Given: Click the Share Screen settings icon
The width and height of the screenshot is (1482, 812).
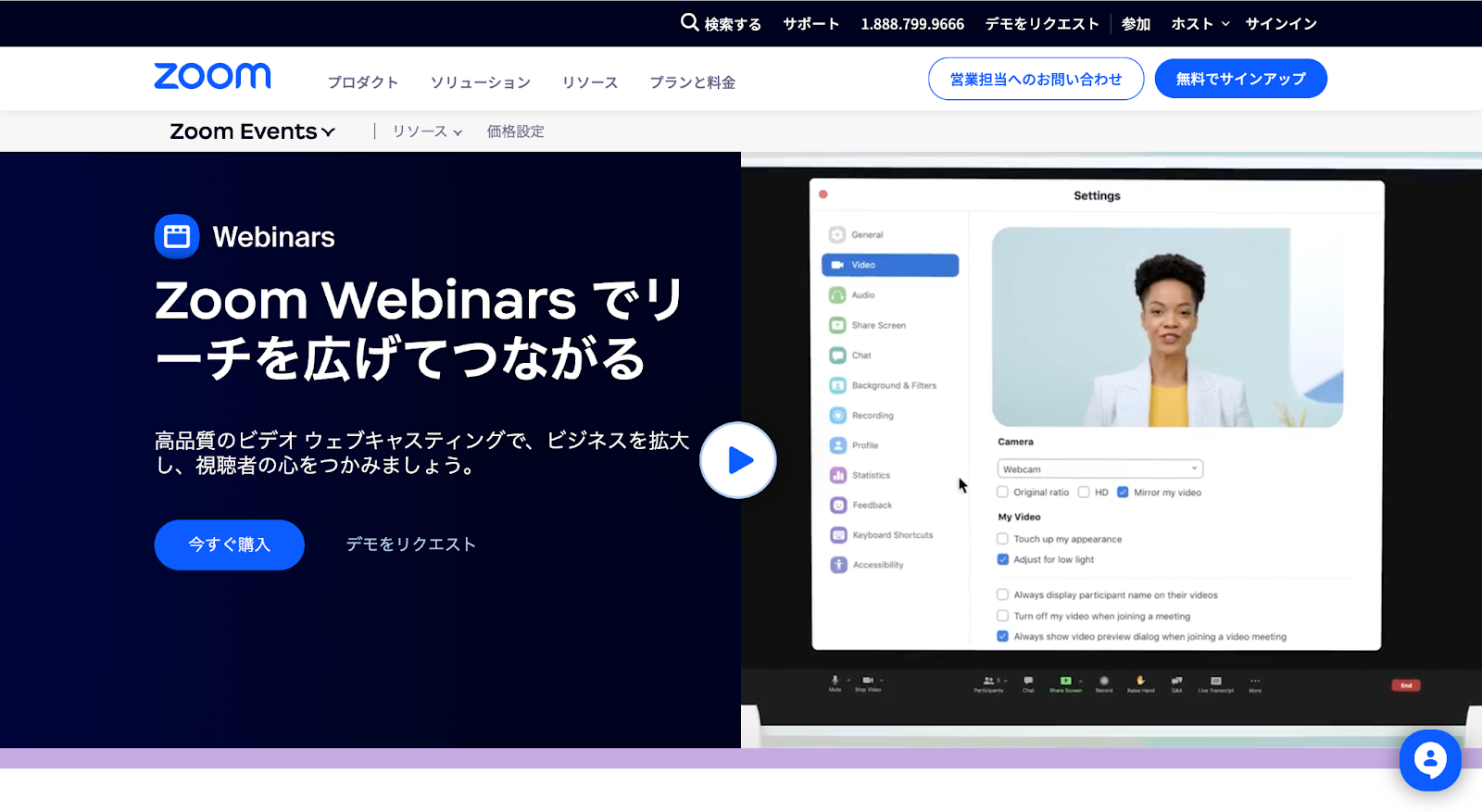Looking at the screenshot, I should click(x=837, y=325).
